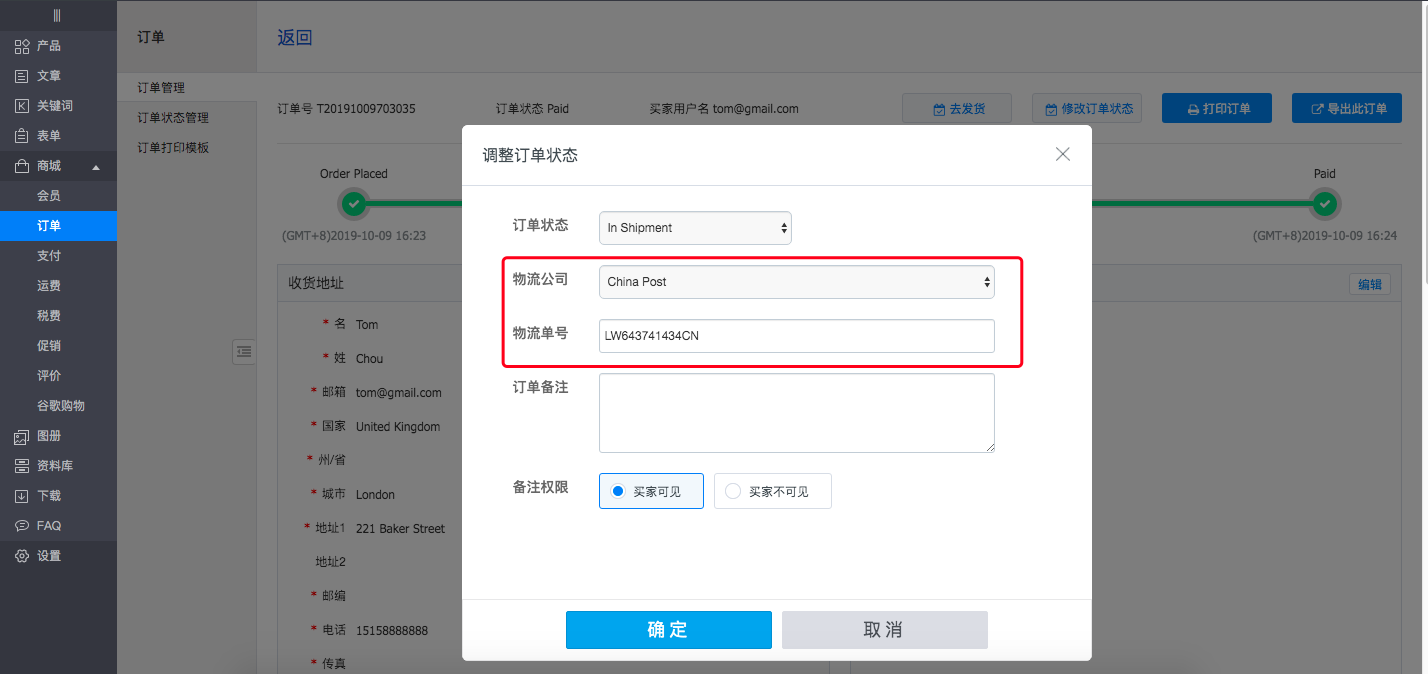Select the 买家不可见 radio button
1428x674 pixels.
(733, 491)
